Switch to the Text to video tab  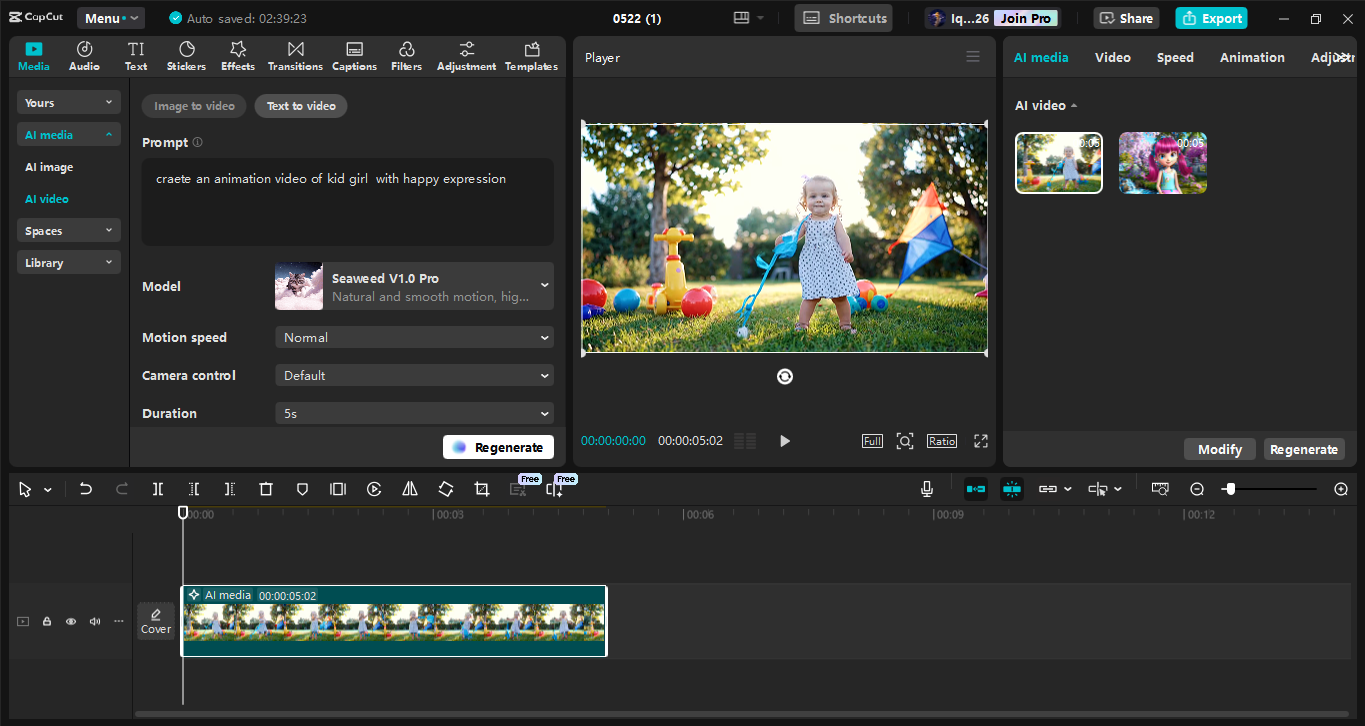click(300, 105)
